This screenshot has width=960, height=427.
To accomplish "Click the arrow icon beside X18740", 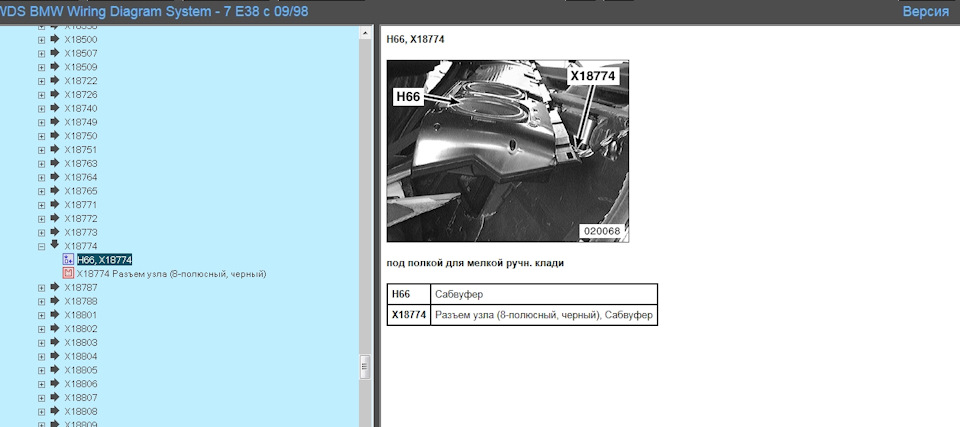I will [x=54, y=108].
